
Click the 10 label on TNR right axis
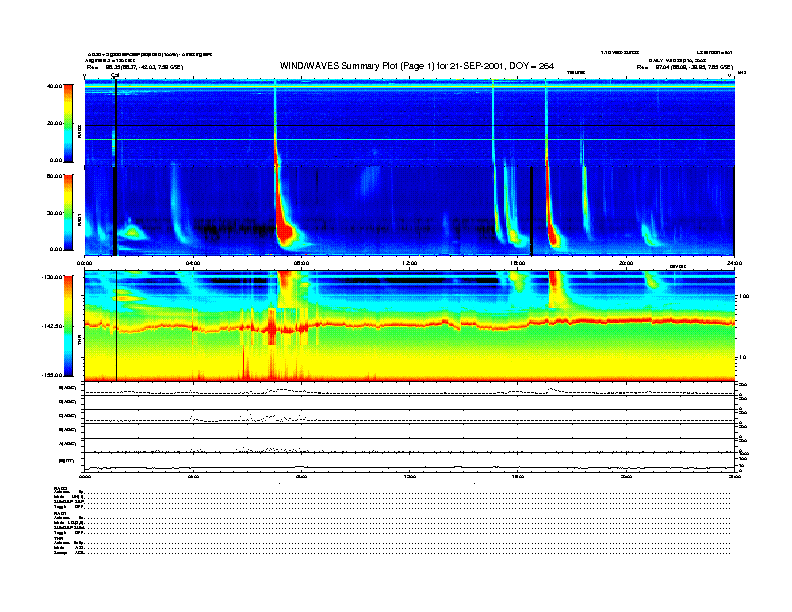[742, 357]
